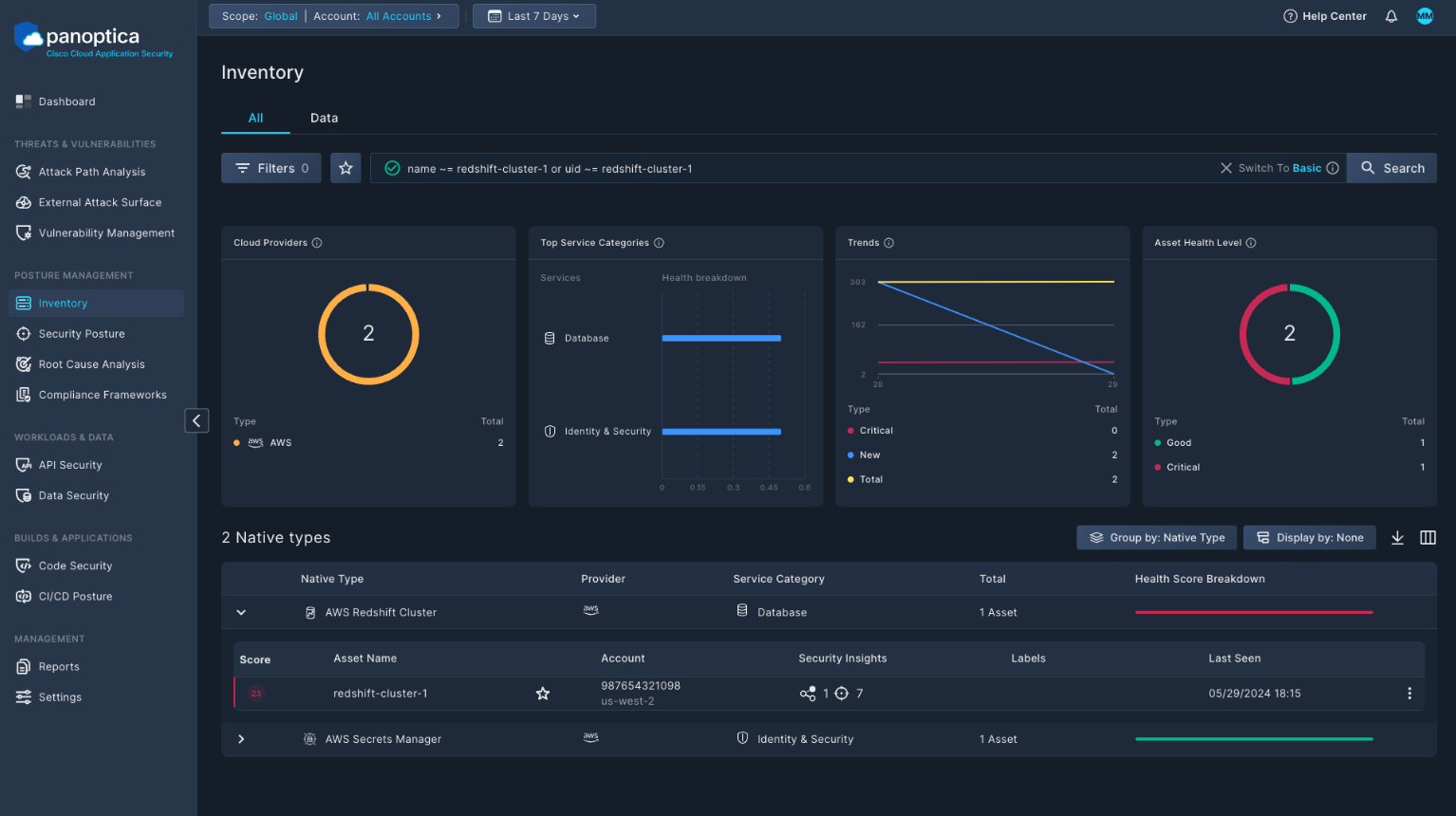Sort by the Score column header
The height and width of the screenshot is (816, 1456).
[255, 659]
